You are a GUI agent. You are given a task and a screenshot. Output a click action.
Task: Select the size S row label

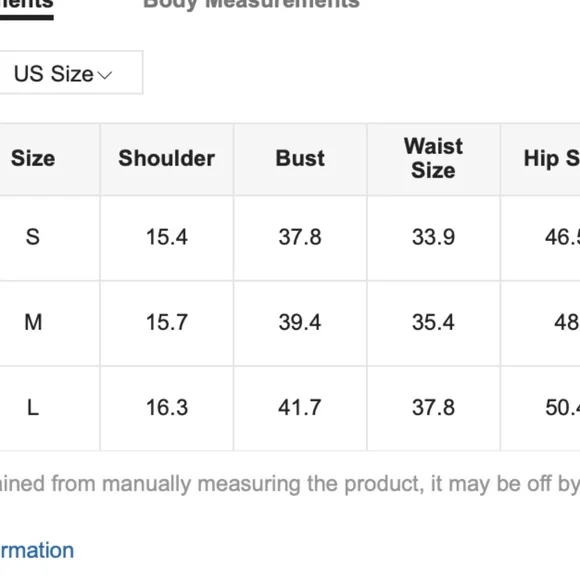click(33, 237)
